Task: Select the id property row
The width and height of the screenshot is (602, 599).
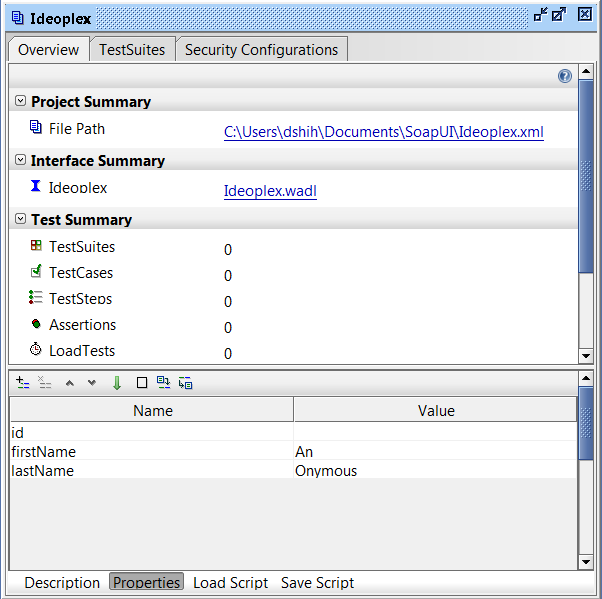Action: click(x=293, y=432)
